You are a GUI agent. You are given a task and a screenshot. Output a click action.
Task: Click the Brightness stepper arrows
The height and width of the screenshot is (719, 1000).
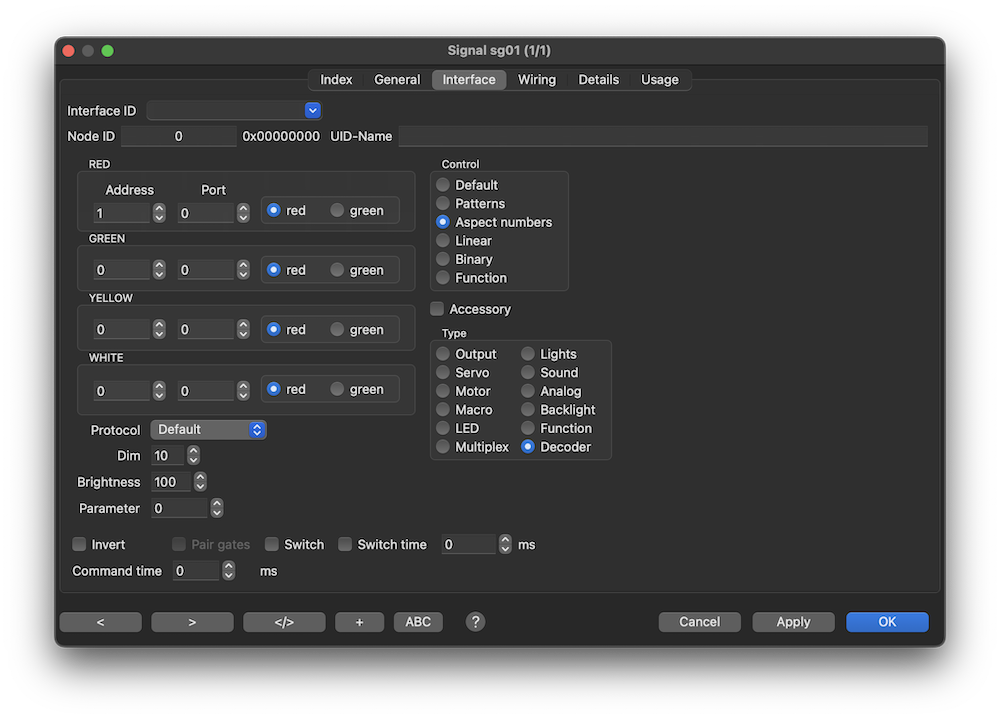pyautogui.click(x=200, y=482)
